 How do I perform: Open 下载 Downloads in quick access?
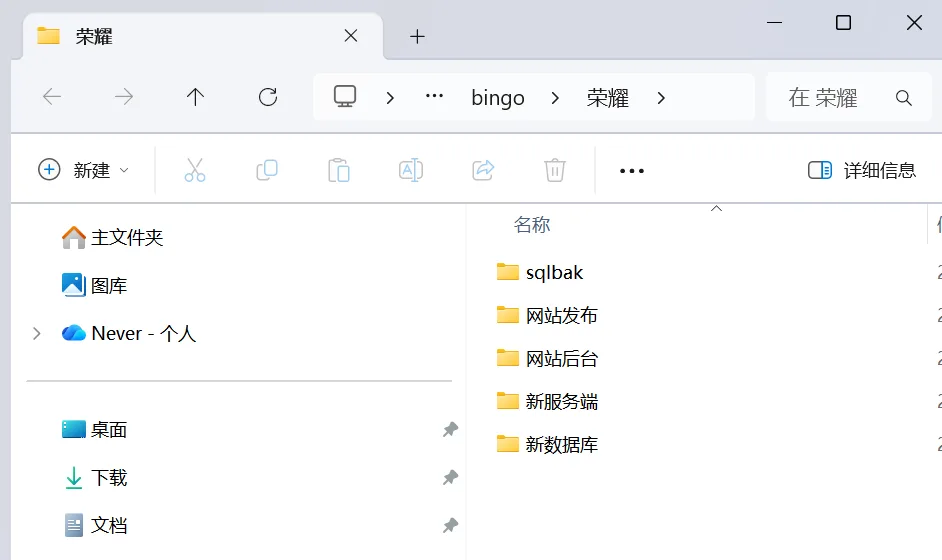96,478
